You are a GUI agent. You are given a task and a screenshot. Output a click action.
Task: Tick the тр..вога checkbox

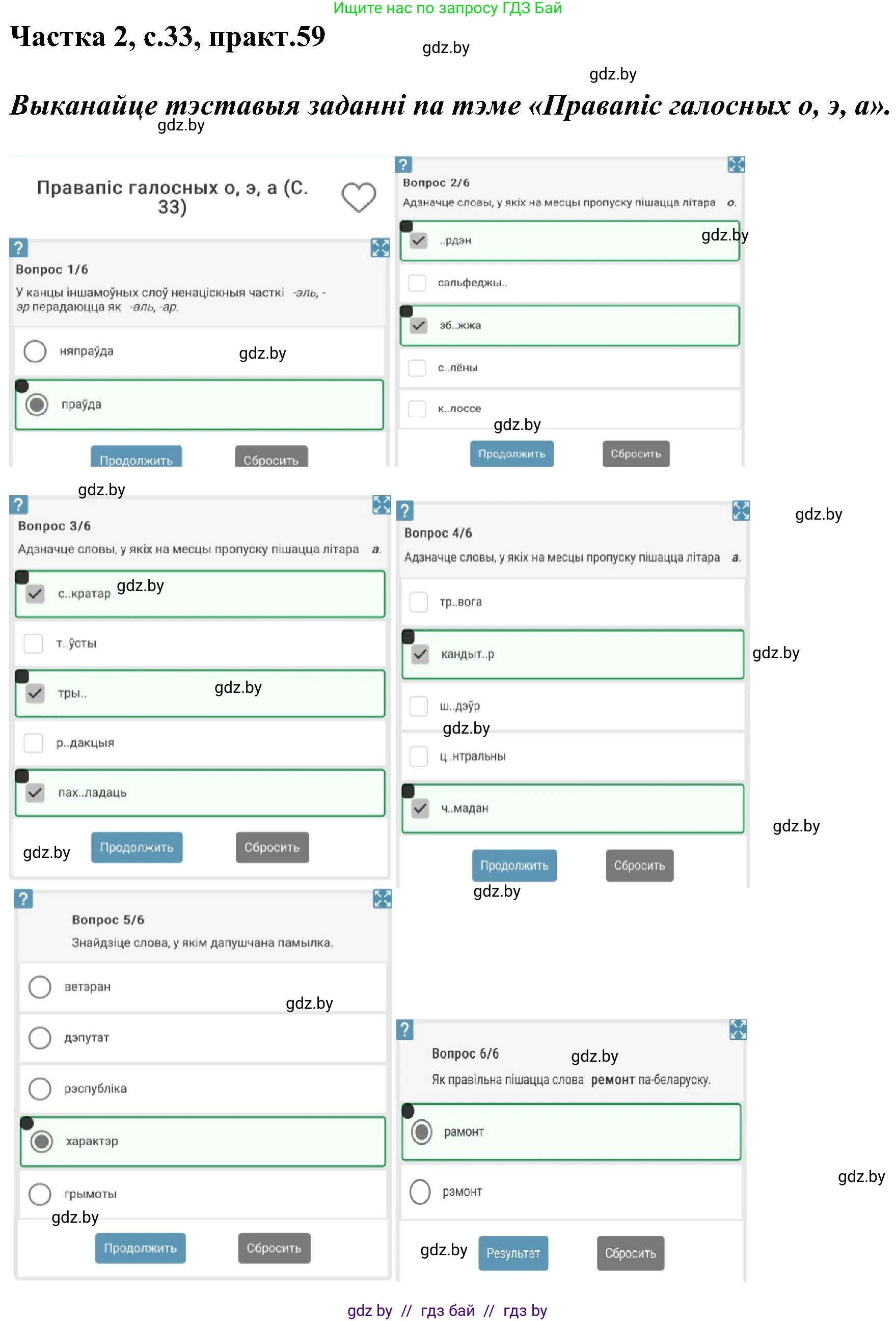419,601
